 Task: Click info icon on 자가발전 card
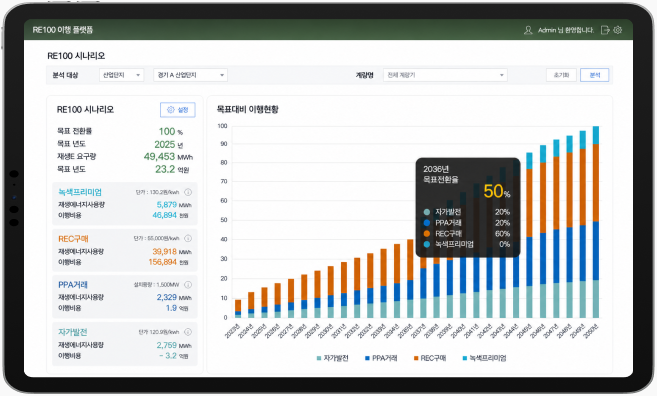(x=188, y=332)
